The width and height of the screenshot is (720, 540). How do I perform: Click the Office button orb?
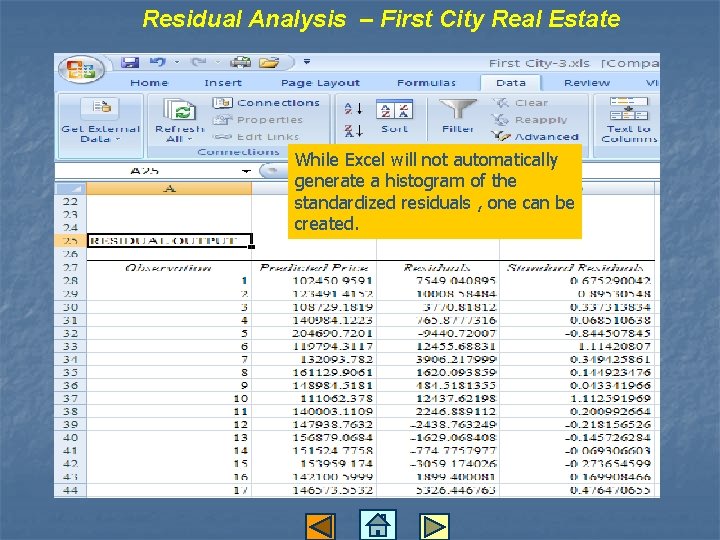coord(81,69)
